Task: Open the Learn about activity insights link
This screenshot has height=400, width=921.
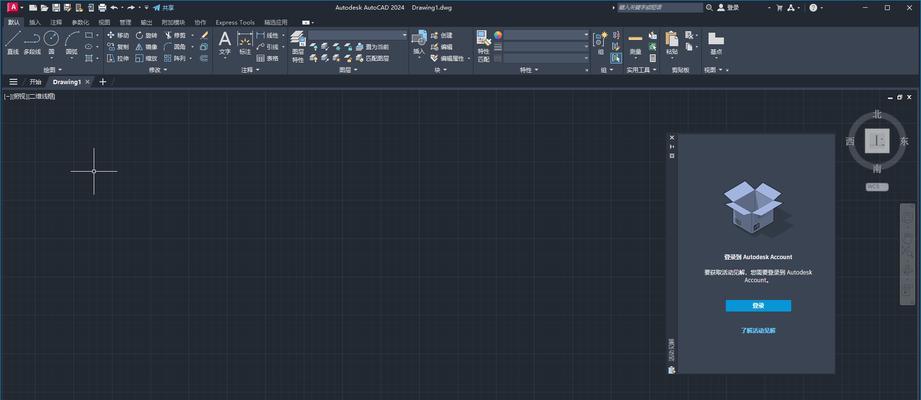Action: click(758, 331)
